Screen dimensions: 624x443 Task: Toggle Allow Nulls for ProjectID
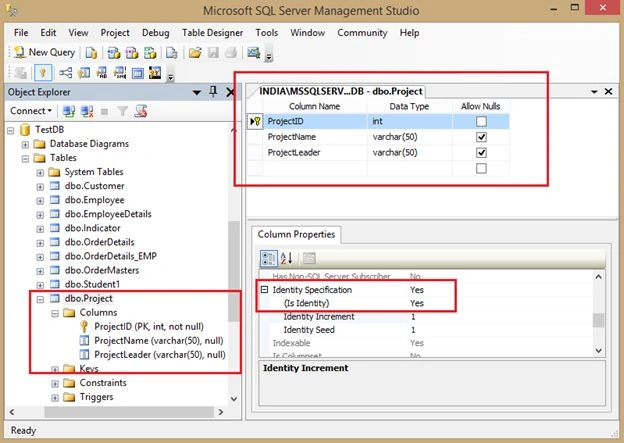tap(481, 121)
